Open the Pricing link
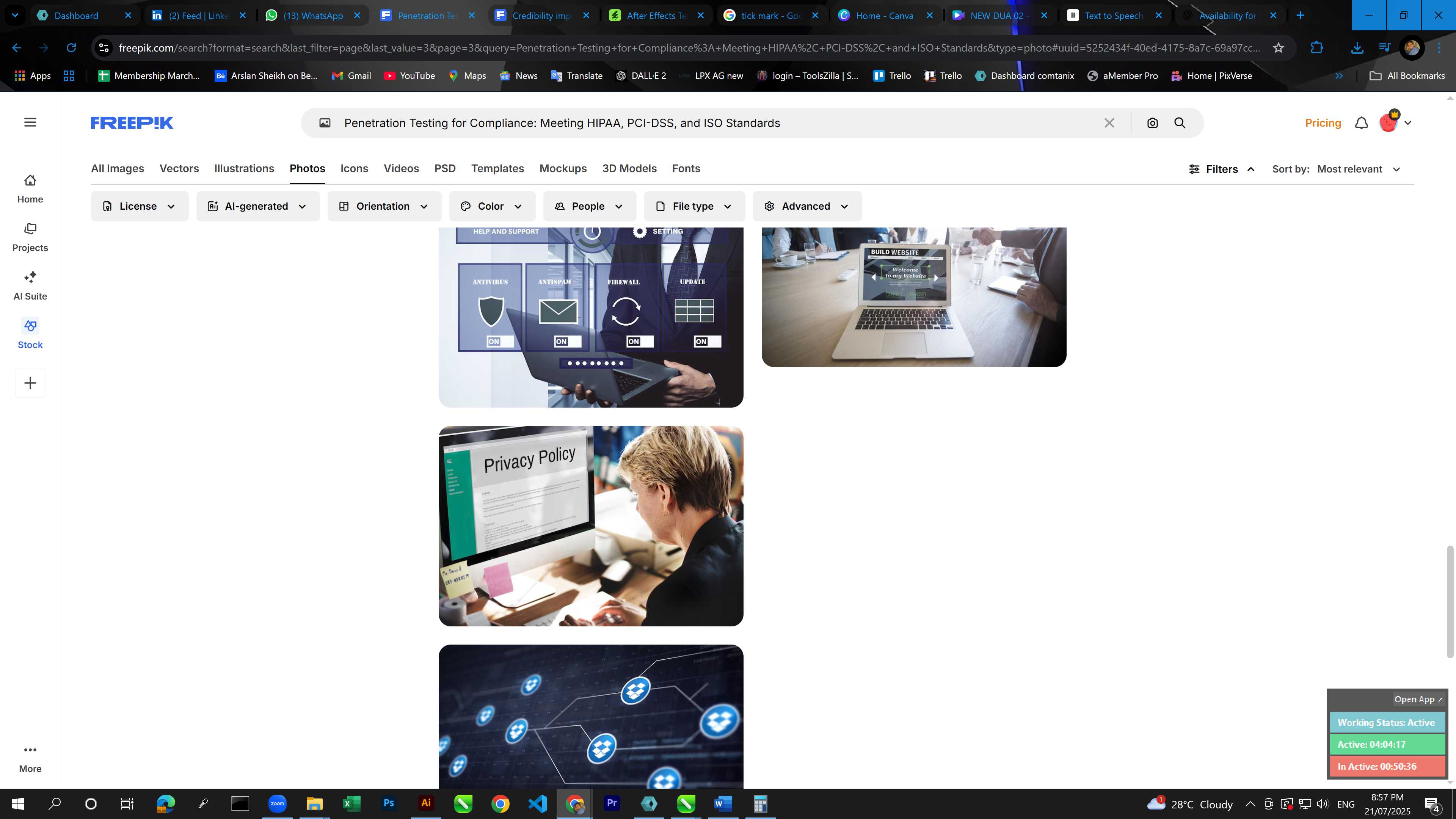Screen dimensions: 1456x819 point(1323,122)
